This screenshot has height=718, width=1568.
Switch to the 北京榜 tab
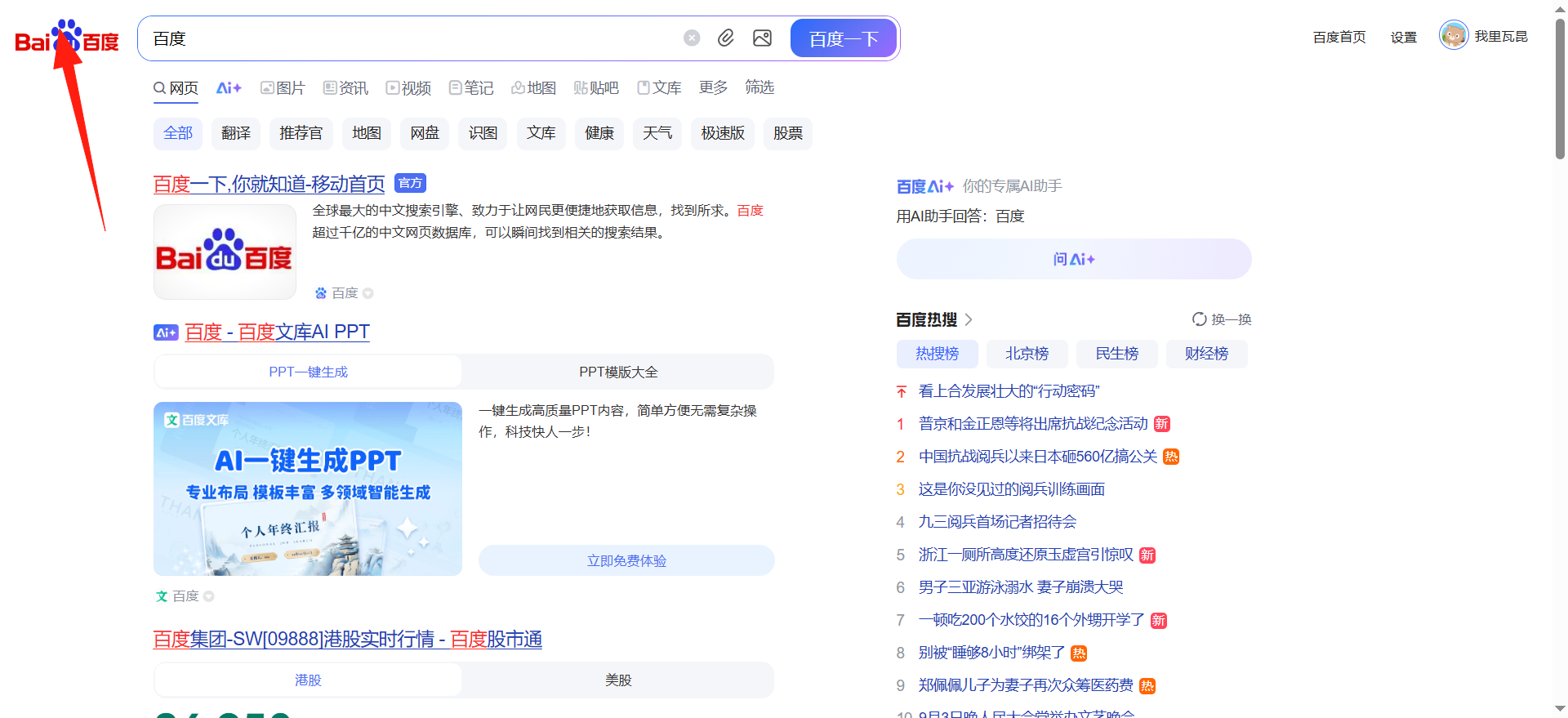1027,354
